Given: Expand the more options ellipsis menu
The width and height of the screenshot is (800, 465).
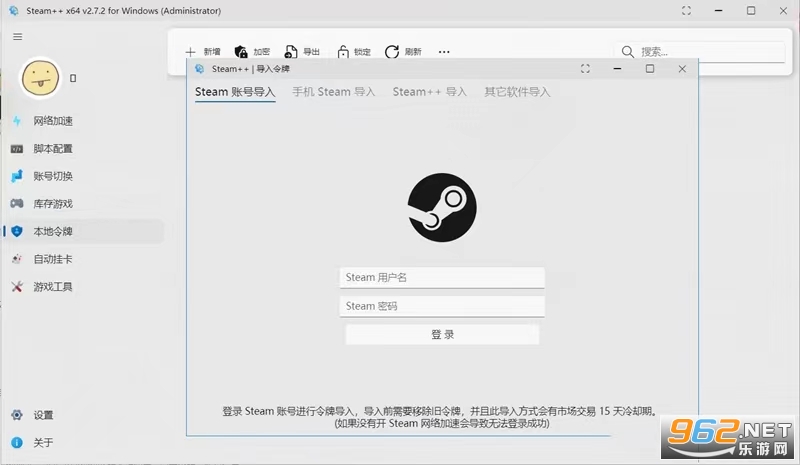Looking at the screenshot, I should click(x=444, y=52).
